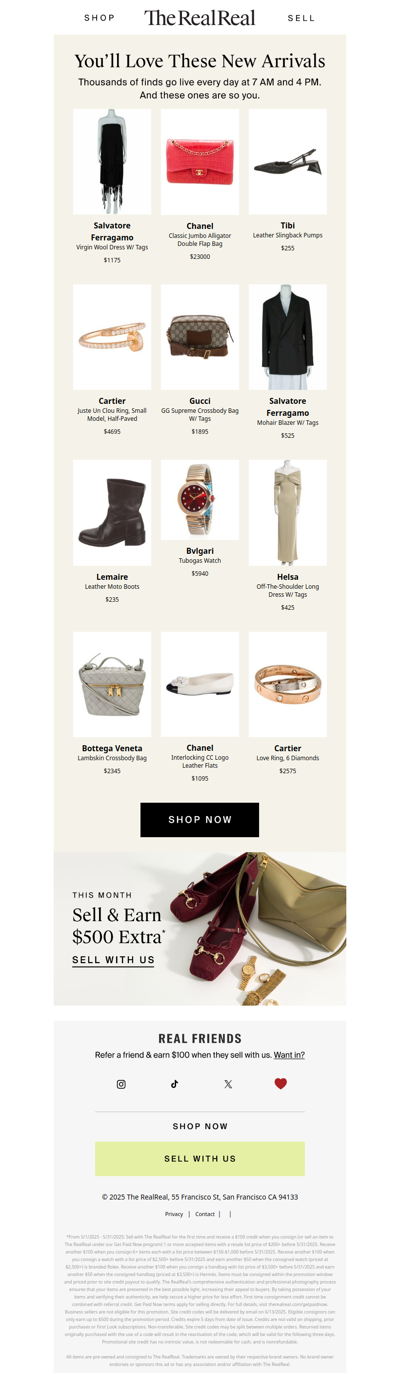Open the Bvlgari Tubogas watch image
400x1373 pixels.
pyautogui.click(x=200, y=500)
